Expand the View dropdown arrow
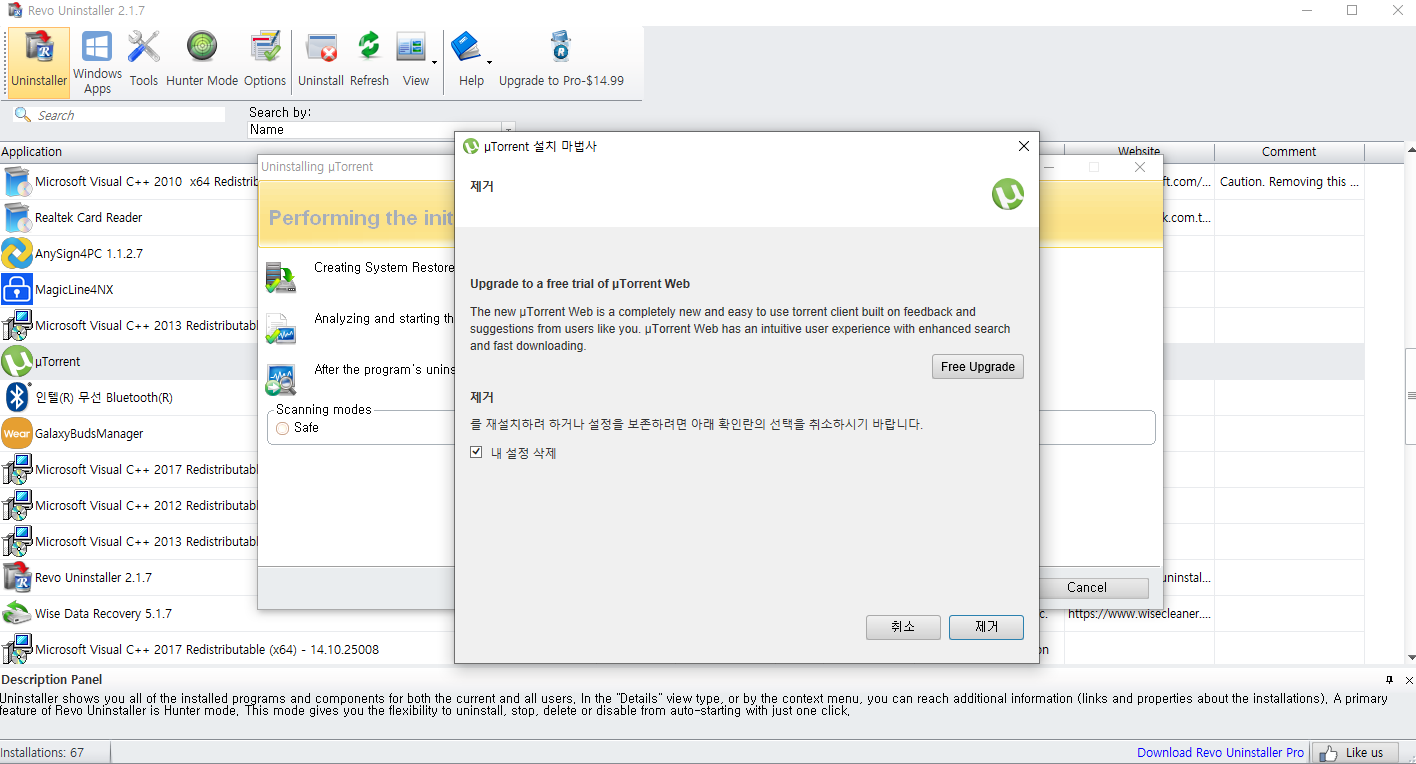The height and width of the screenshot is (764, 1416). [x=435, y=62]
